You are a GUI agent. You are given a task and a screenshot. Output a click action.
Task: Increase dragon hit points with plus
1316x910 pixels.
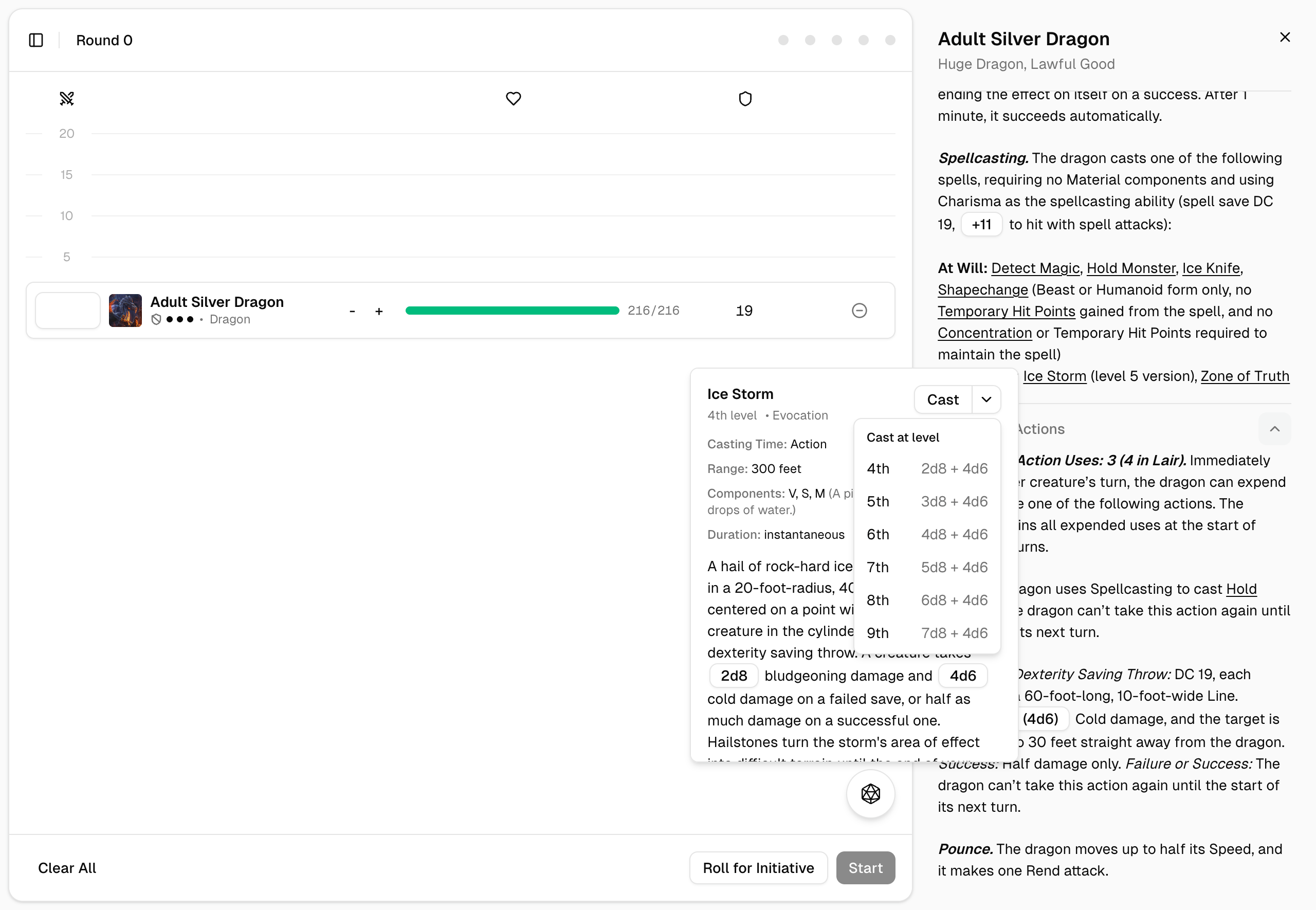coord(379,311)
